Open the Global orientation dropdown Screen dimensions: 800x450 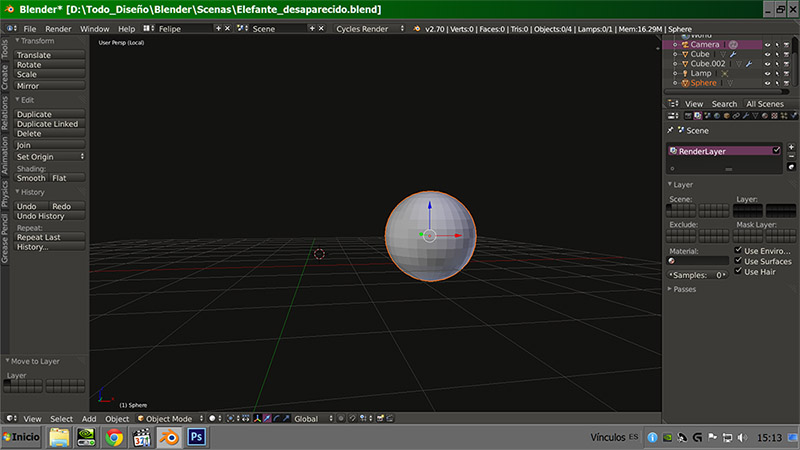click(313, 418)
